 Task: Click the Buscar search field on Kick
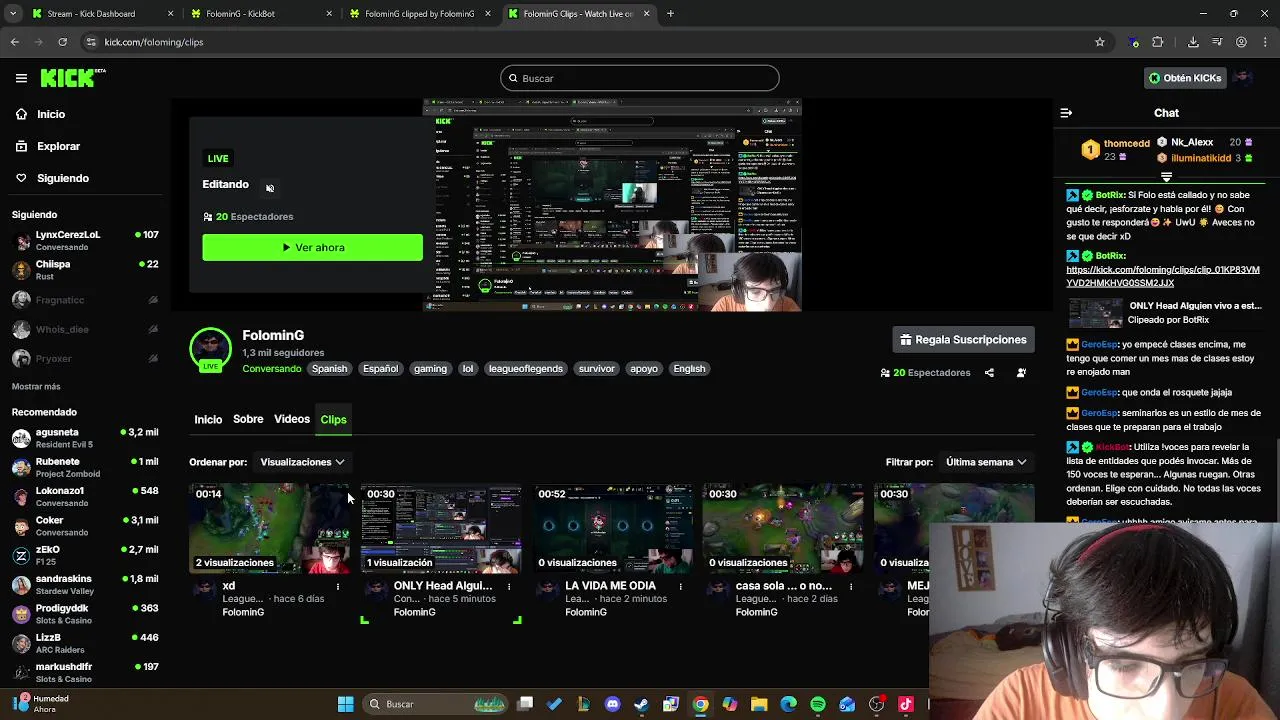[x=640, y=78]
